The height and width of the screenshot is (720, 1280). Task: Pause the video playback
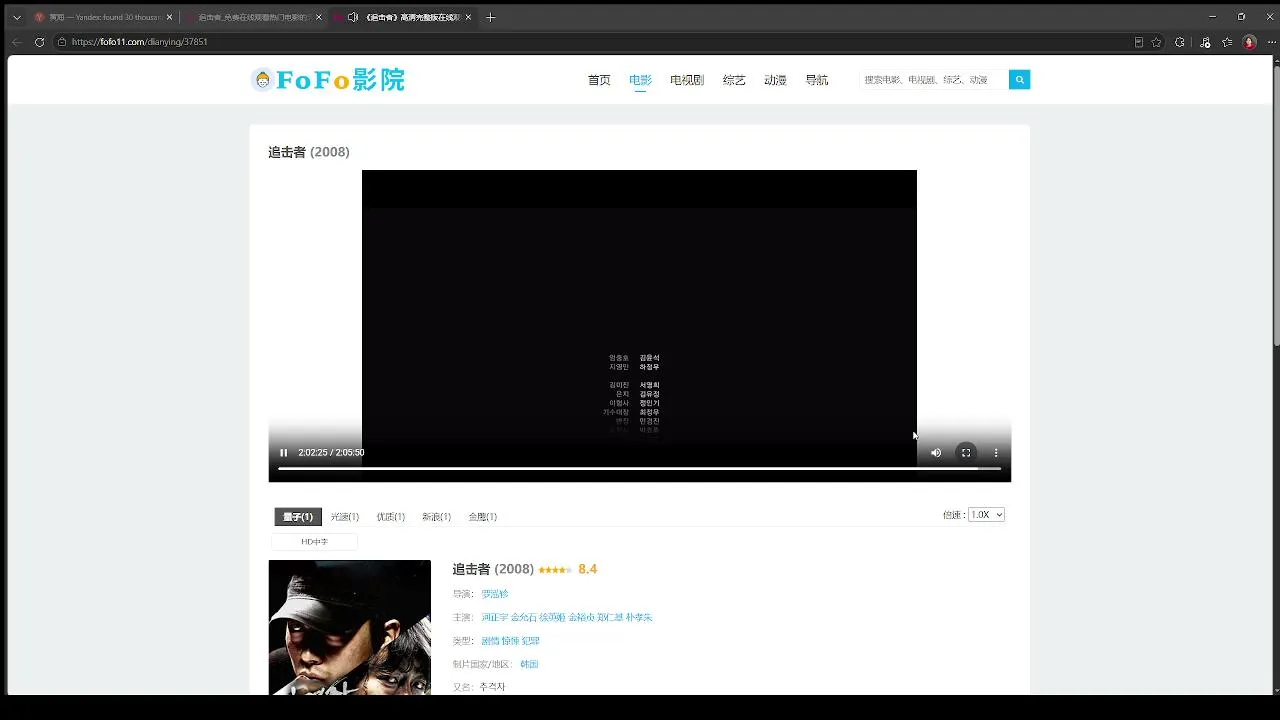click(x=283, y=453)
